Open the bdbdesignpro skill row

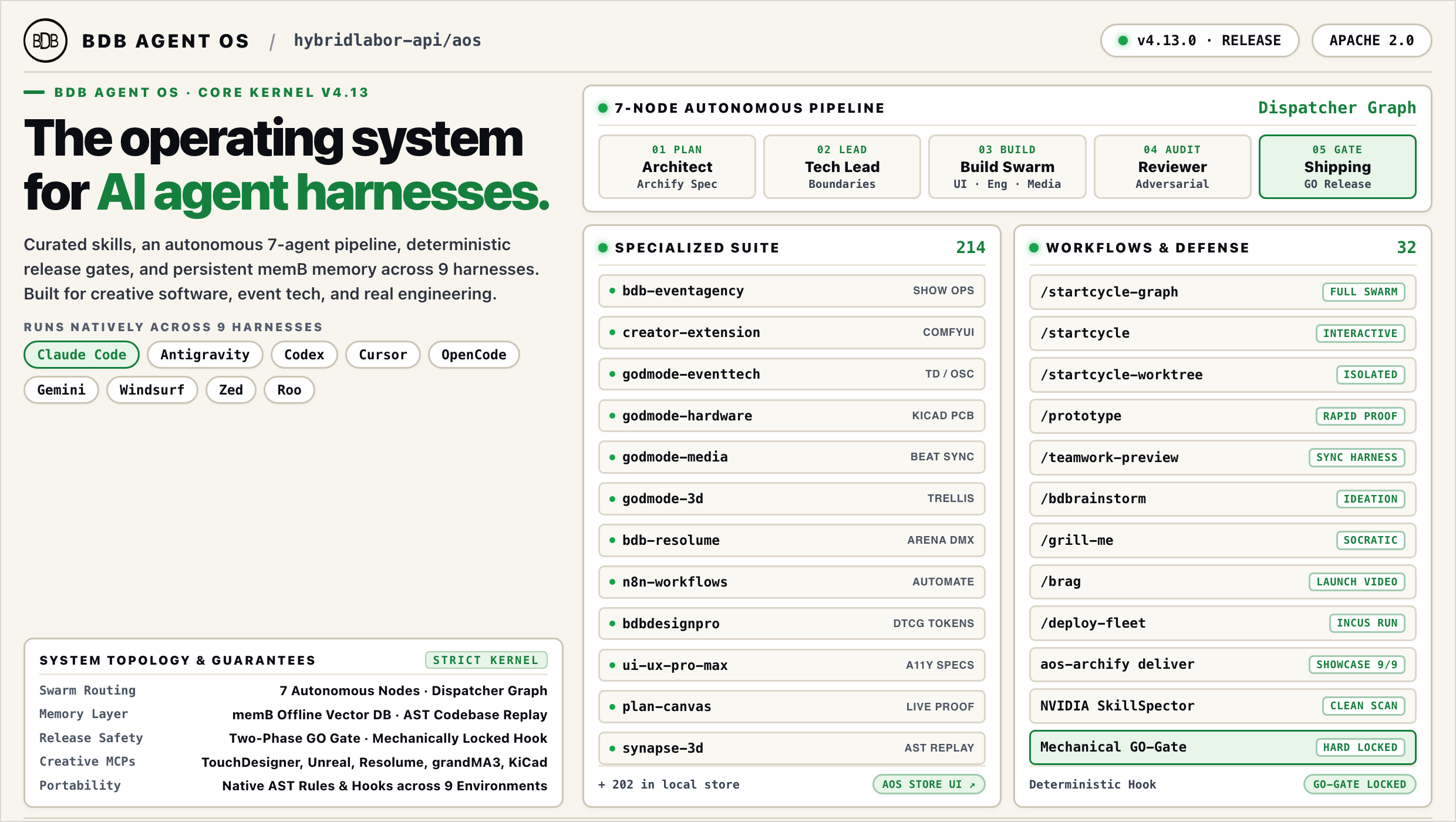click(x=791, y=624)
